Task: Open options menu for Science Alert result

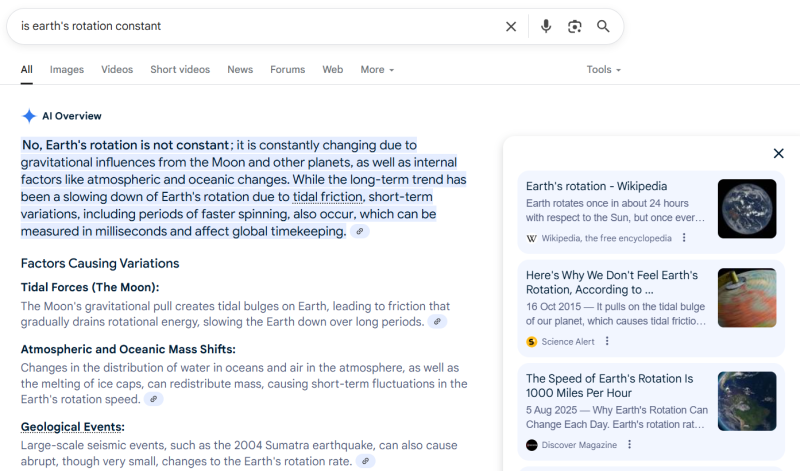Action: (x=607, y=341)
